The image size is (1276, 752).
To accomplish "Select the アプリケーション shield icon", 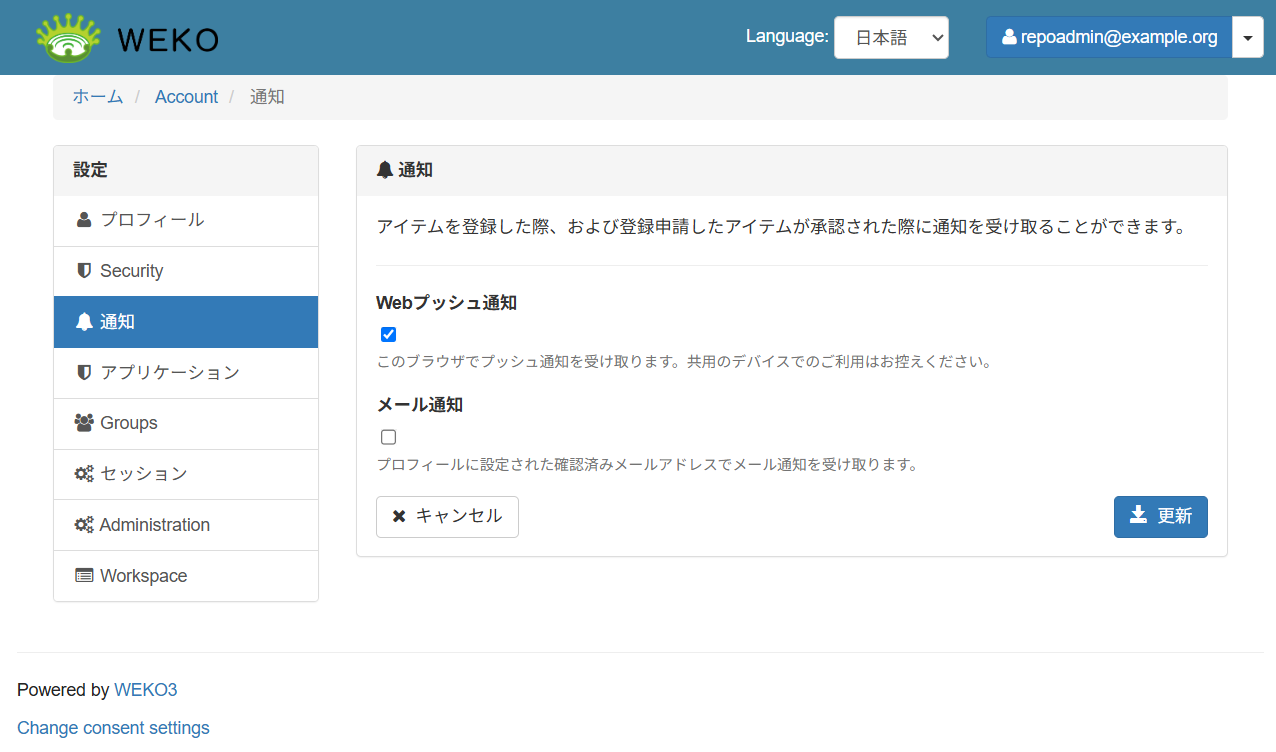I will [x=82, y=371].
